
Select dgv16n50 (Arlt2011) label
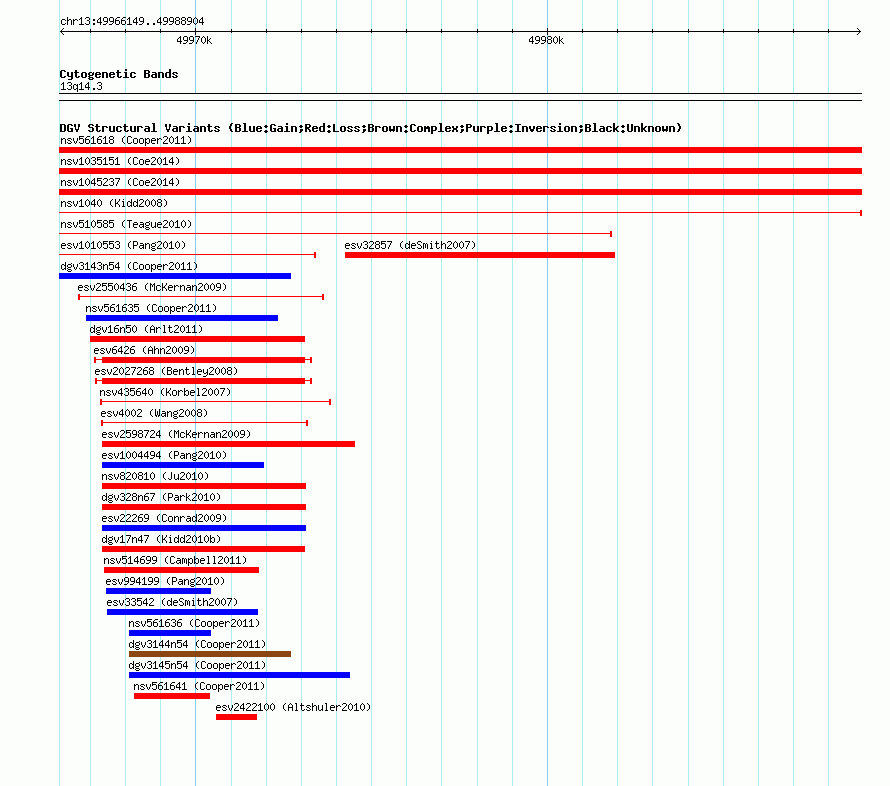(146, 329)
